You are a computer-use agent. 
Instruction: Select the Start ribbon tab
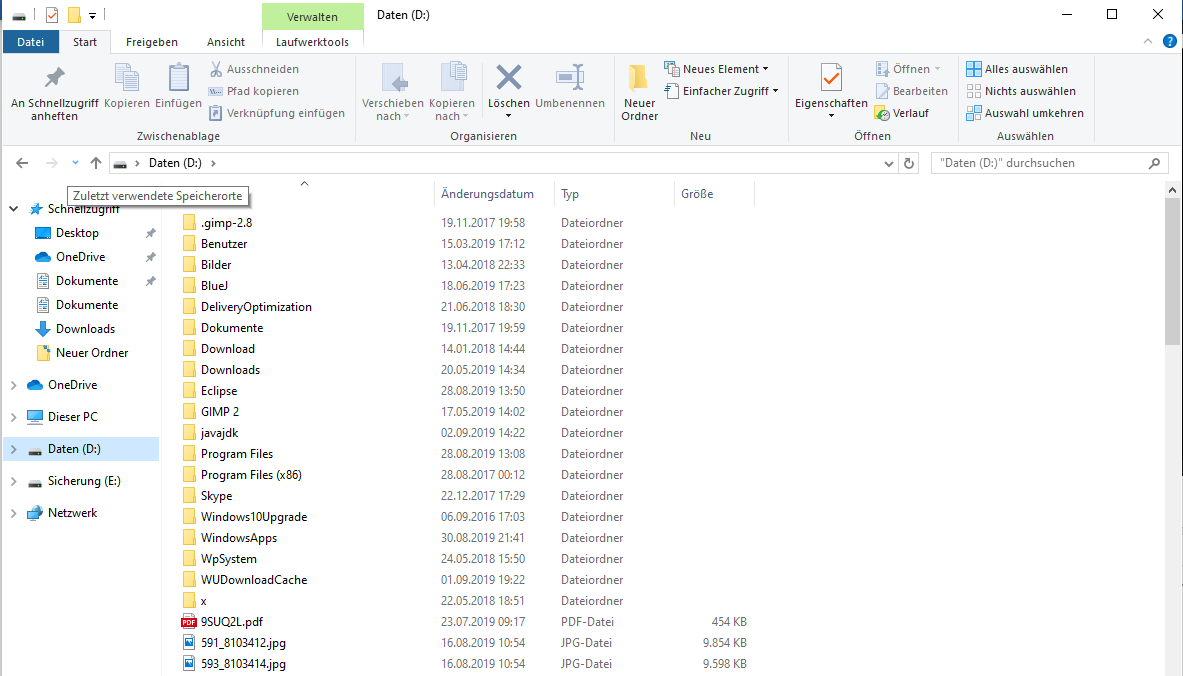coord(84,41)
